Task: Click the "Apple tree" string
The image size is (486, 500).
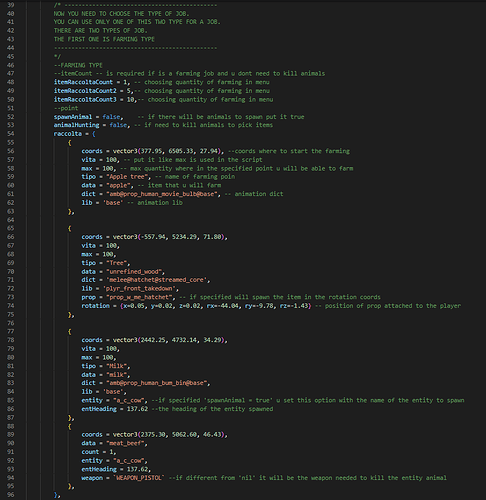Action: 128,177
